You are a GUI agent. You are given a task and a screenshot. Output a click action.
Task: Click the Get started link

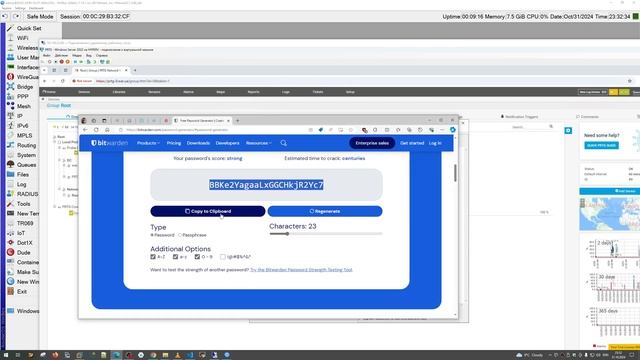point(412,143)
